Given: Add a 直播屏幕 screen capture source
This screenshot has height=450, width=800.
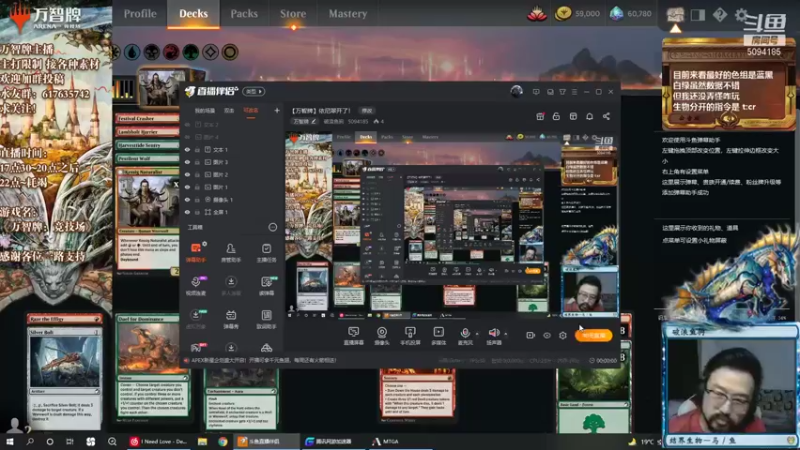Looking at the screenshot, I should 353,336.
